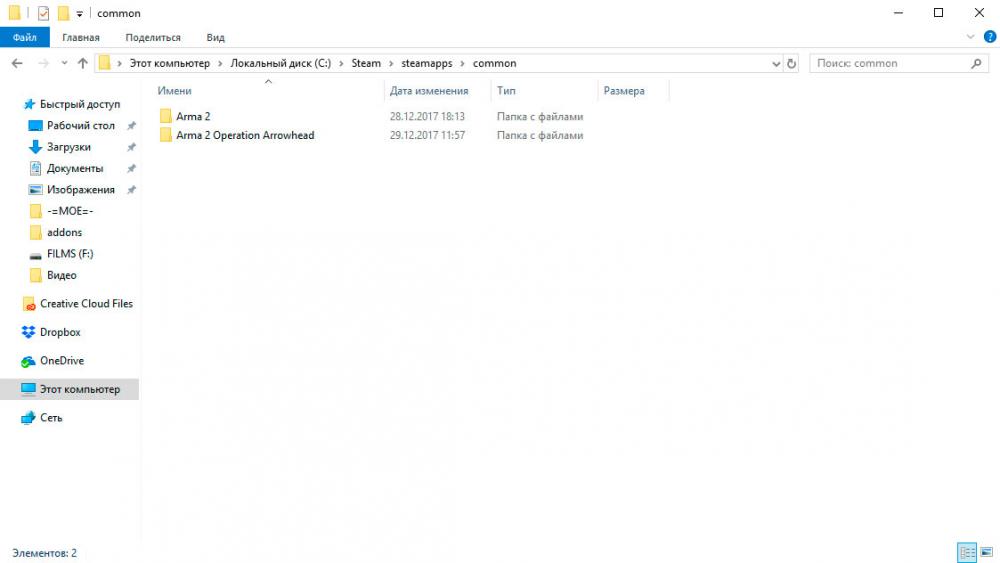Click the Refresh button in address bar
1000x563 pixels.
pos(792,63)
